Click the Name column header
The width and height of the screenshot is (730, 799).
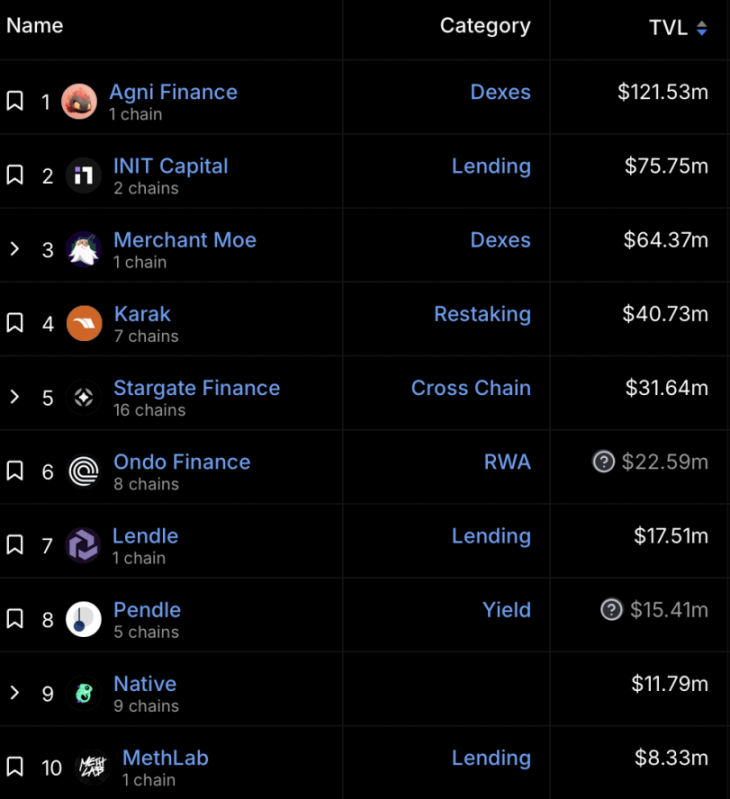(x=35, y=26)
